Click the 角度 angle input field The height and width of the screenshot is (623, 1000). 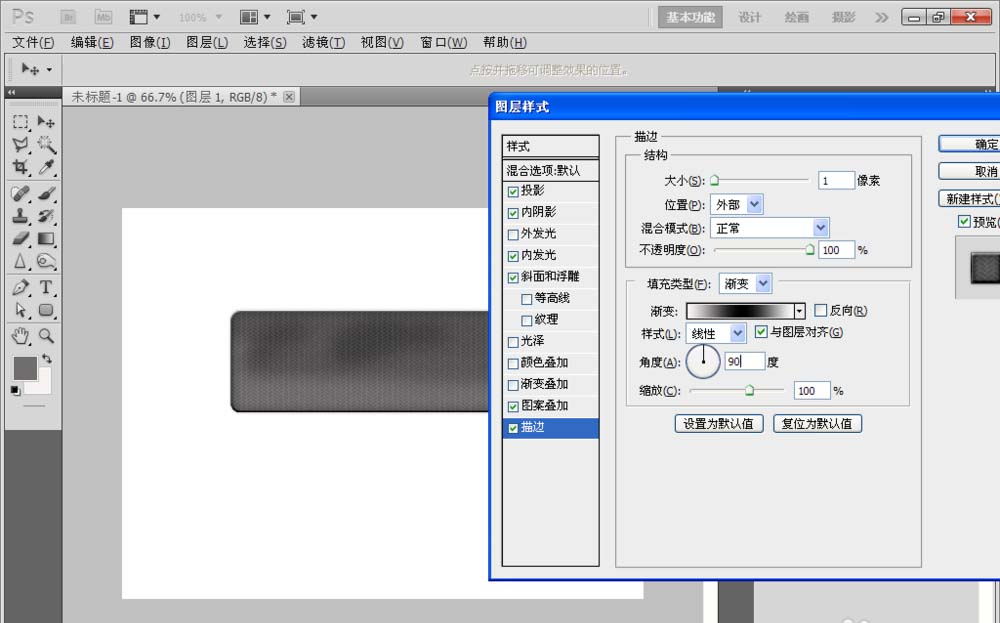745,361
